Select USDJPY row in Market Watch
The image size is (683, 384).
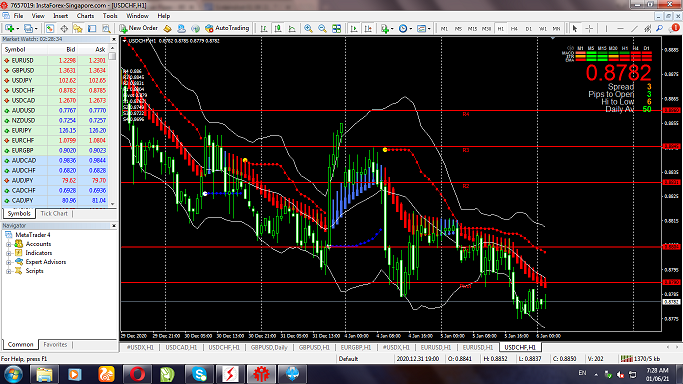tap(55, 81)
